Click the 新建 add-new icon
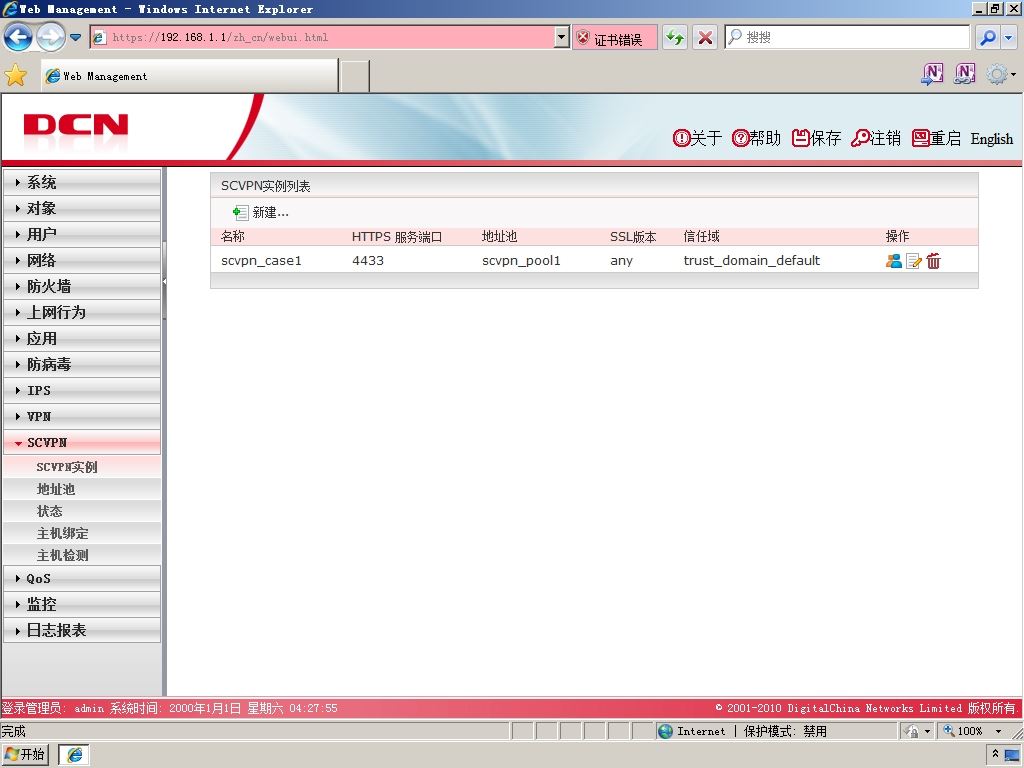 (x=240, y=212)
